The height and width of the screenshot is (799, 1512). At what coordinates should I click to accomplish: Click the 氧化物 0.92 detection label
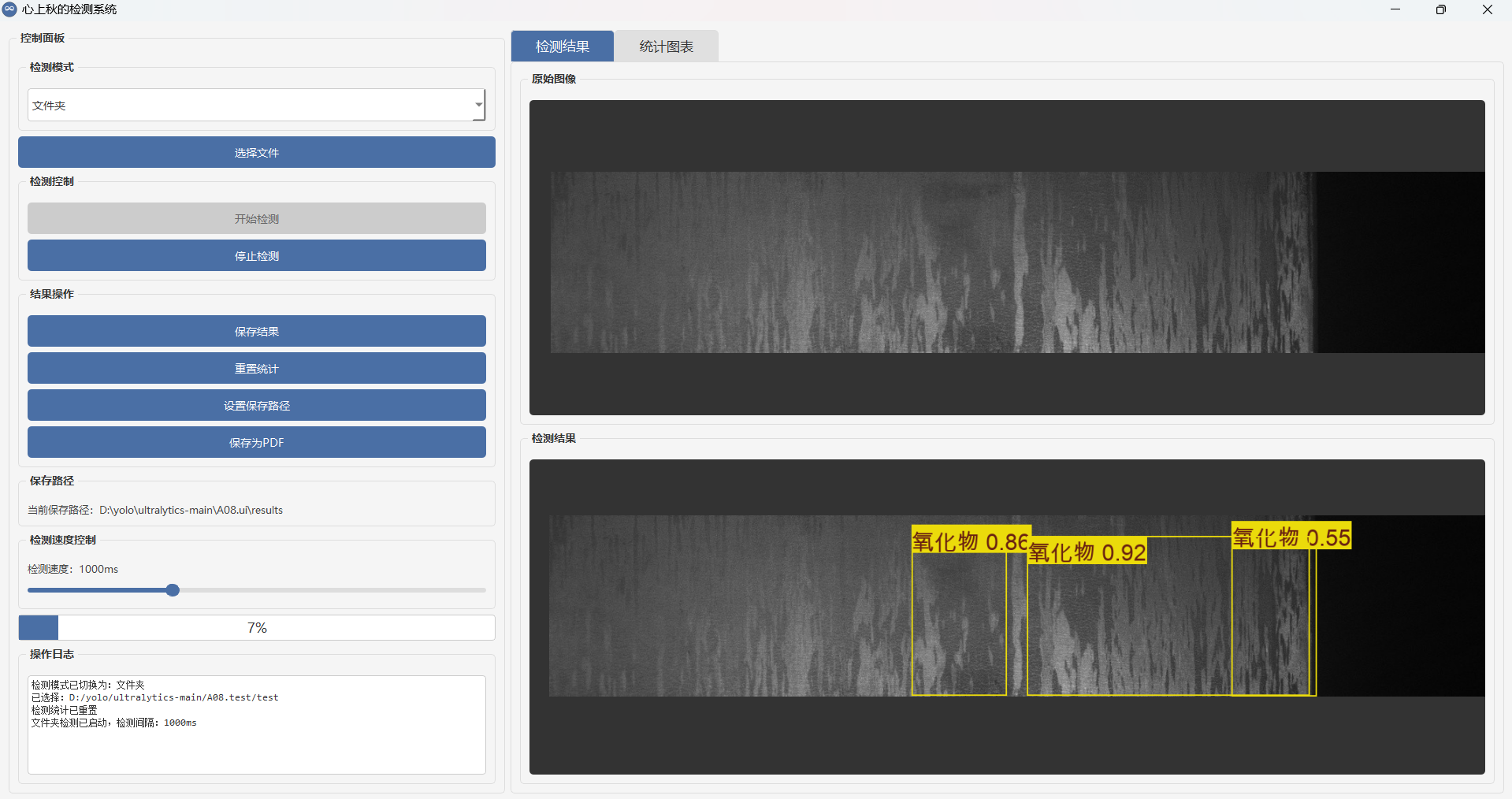(1087, 552)
